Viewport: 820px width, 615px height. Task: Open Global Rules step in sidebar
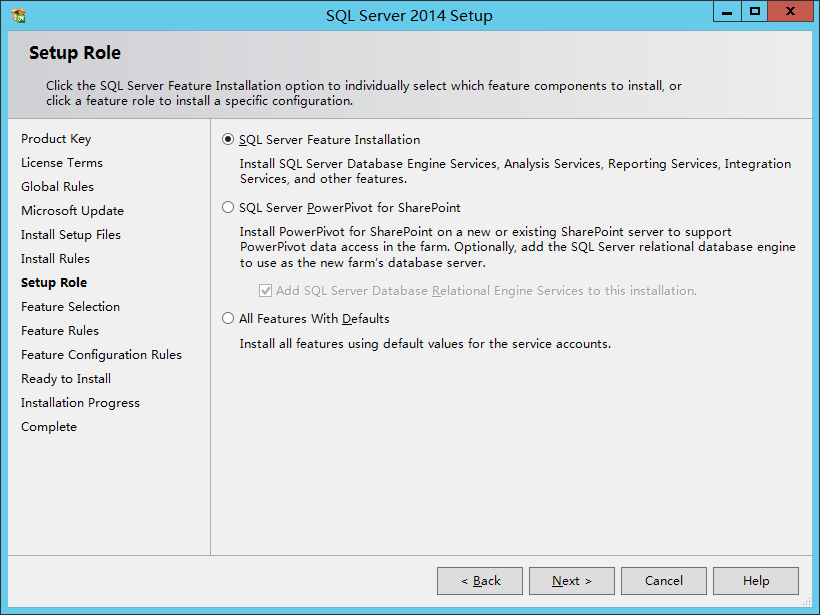58,187
